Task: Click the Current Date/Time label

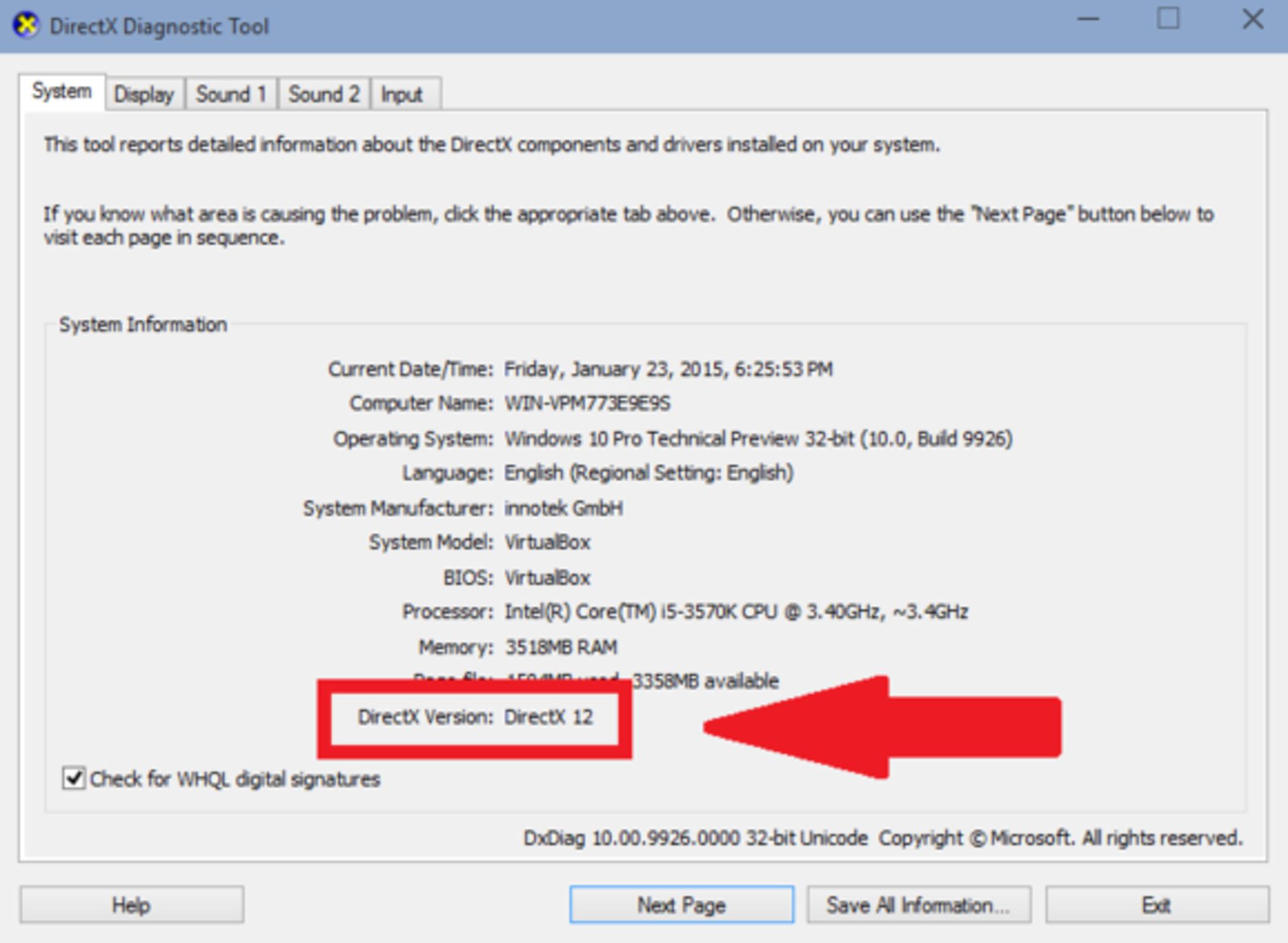Action: click(x=411, y=369)
